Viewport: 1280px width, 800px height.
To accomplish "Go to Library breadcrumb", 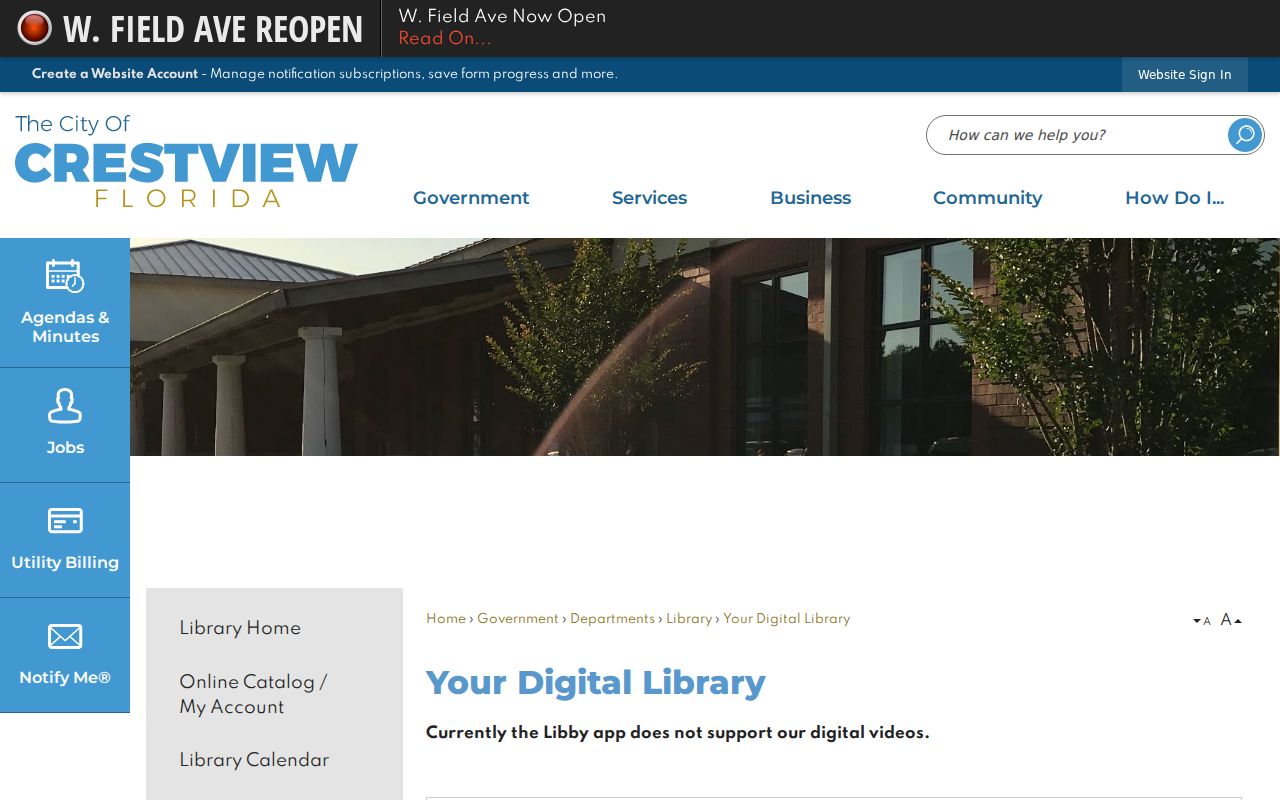I will (689, 619).
